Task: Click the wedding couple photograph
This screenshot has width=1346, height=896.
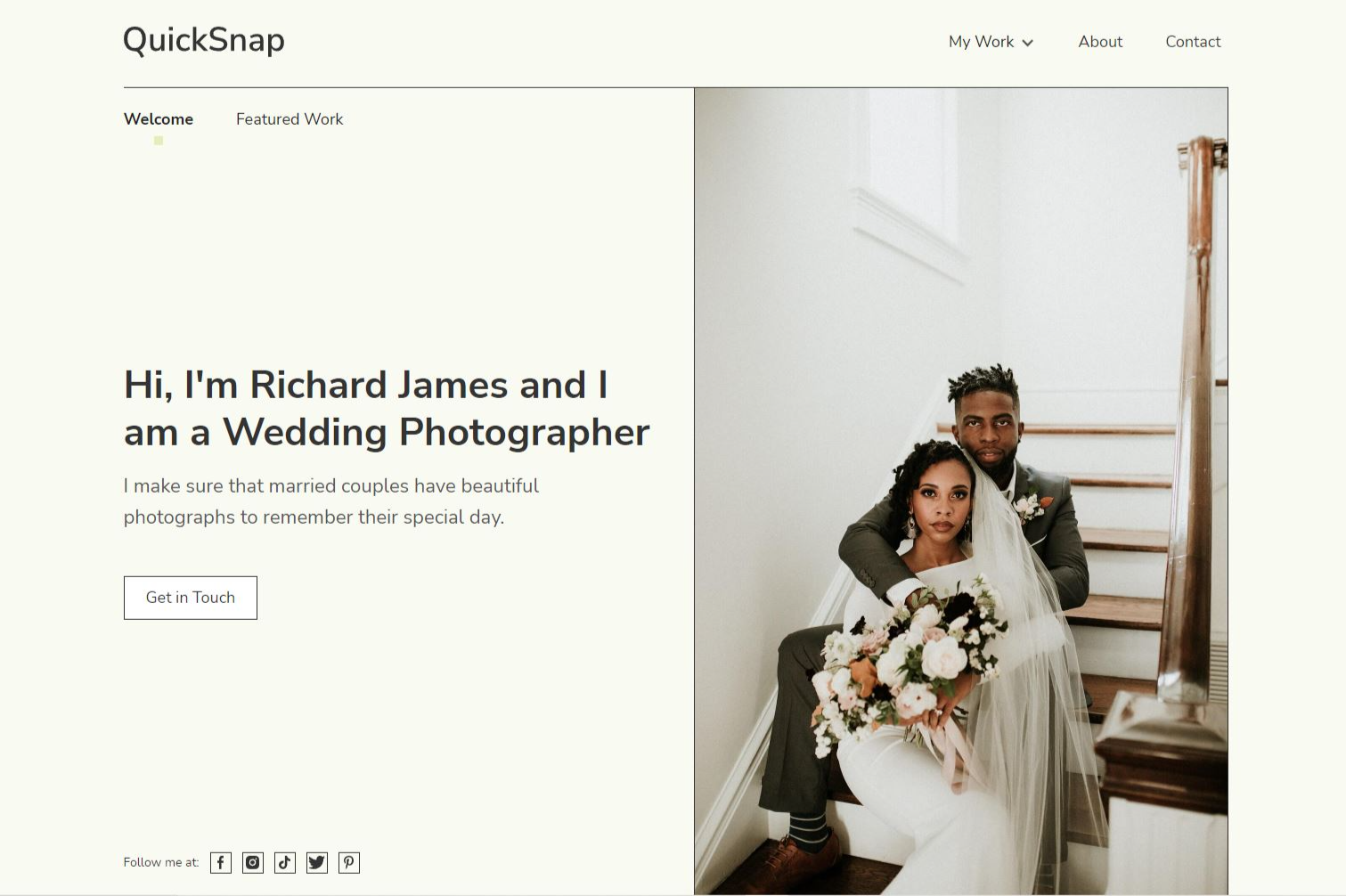Action: tap(961, 491)
